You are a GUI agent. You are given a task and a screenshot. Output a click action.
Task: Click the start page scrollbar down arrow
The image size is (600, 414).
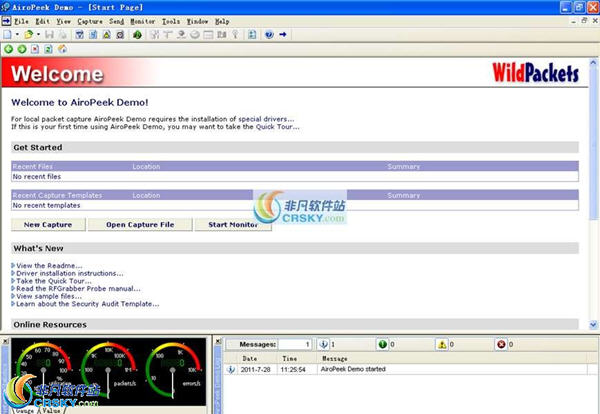[x=593, y=324]
